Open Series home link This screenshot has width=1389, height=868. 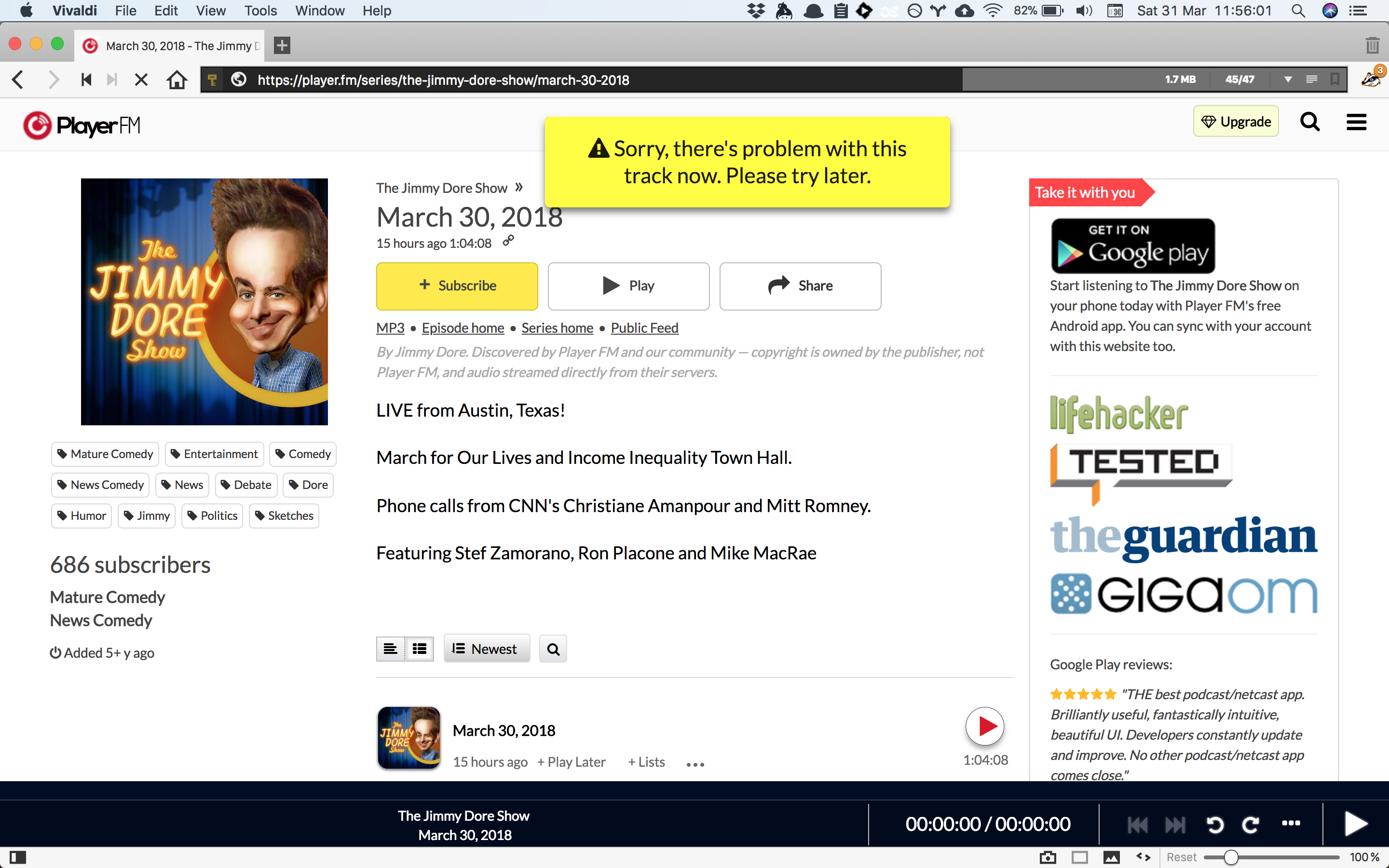click(558, 328)
